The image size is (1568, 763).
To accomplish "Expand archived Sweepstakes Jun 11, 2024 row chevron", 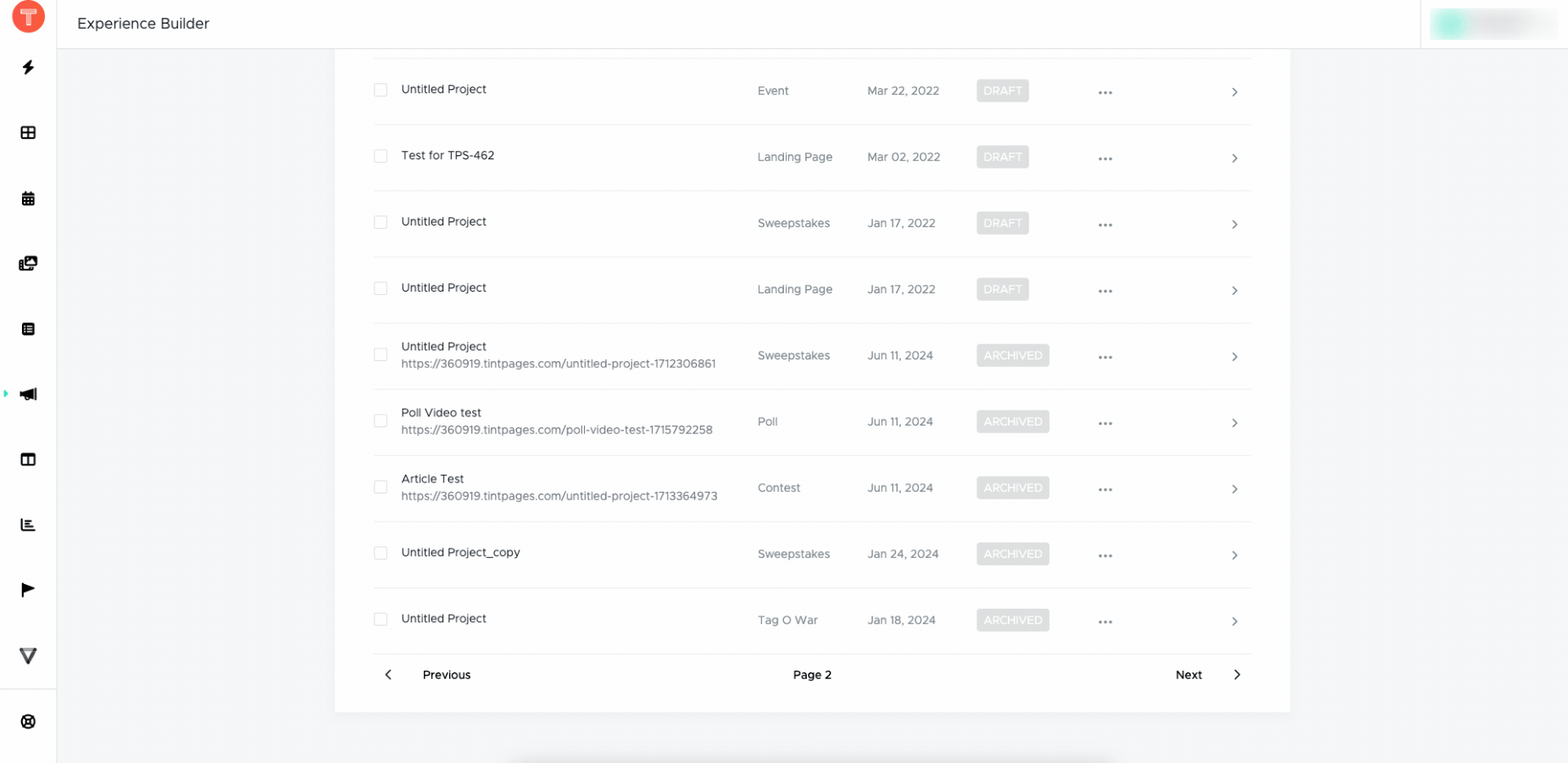I will (x=1234, y=357).
